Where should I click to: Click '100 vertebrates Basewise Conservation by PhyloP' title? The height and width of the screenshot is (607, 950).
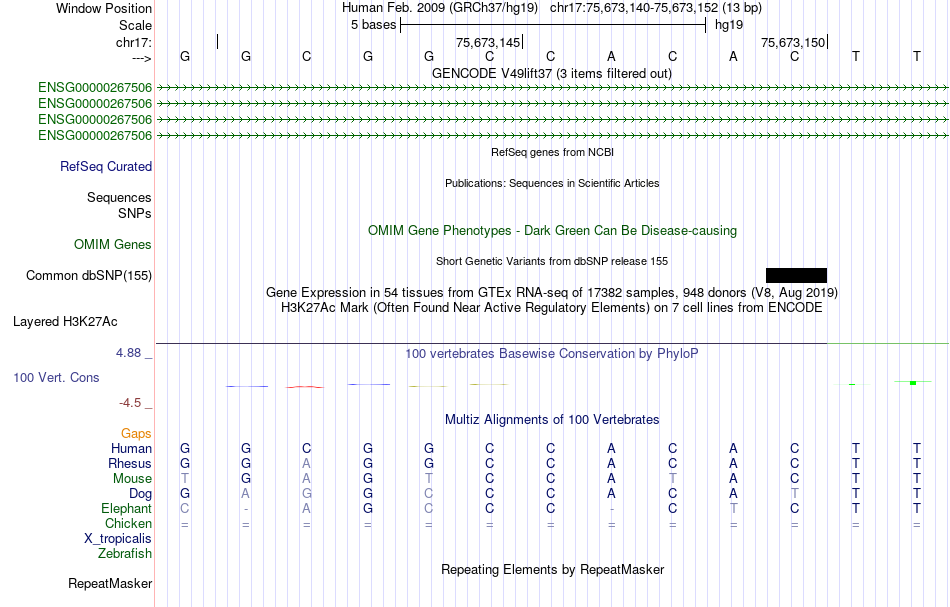pos(552,354)
